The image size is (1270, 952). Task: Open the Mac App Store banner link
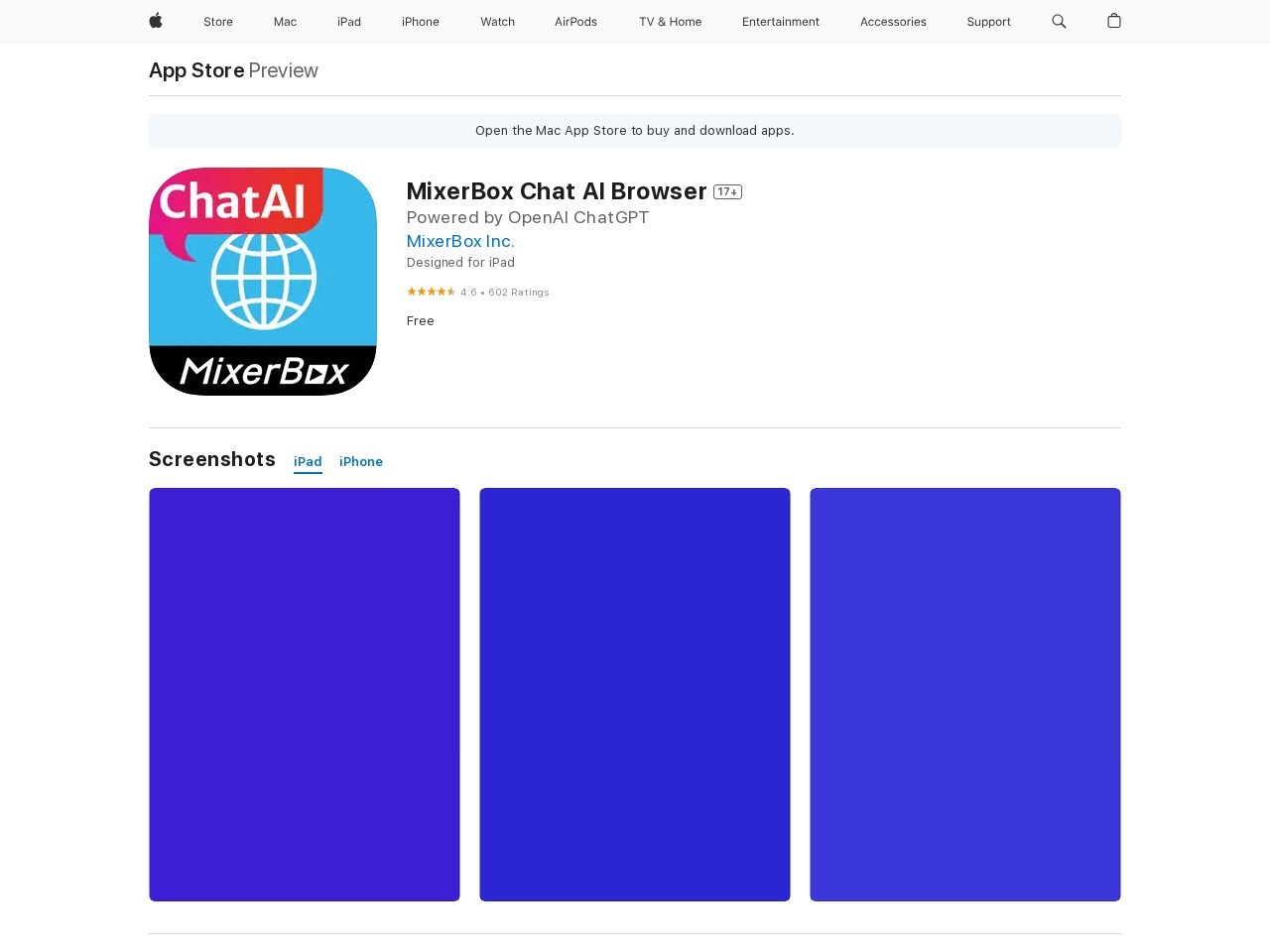click(x=634, y=130)
